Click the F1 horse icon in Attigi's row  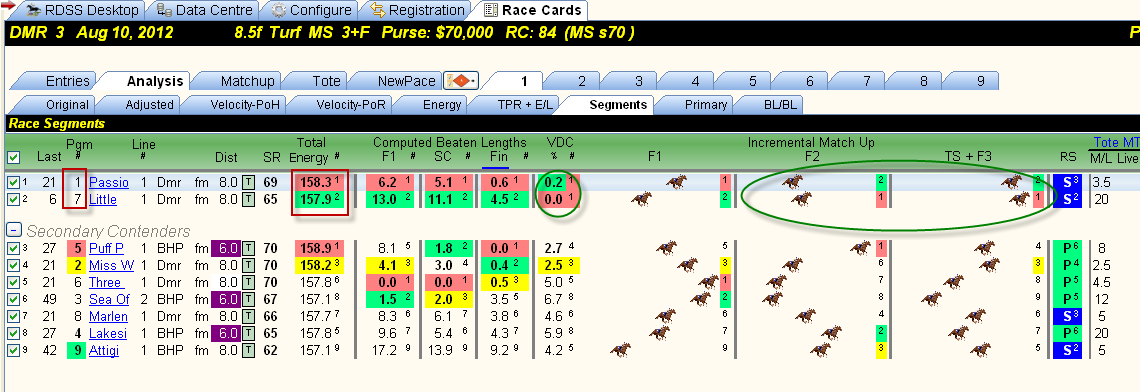[620, 351]
